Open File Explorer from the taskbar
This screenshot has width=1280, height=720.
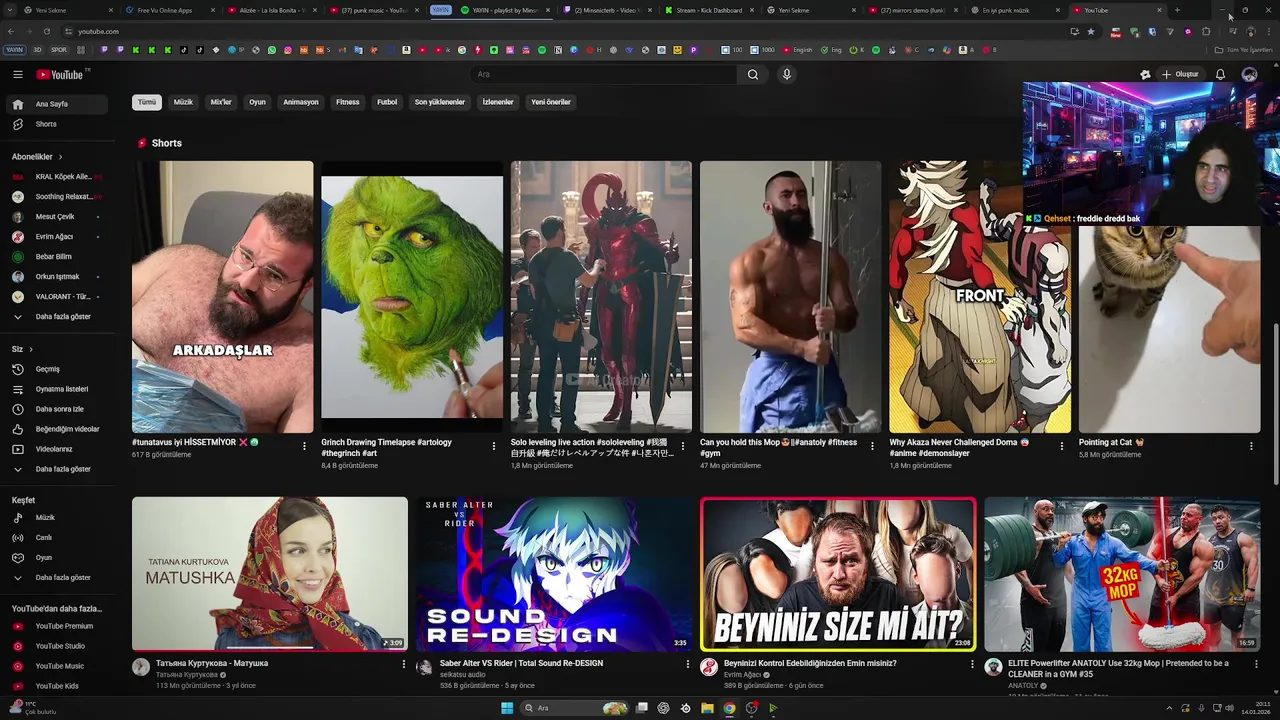point(707,708)
